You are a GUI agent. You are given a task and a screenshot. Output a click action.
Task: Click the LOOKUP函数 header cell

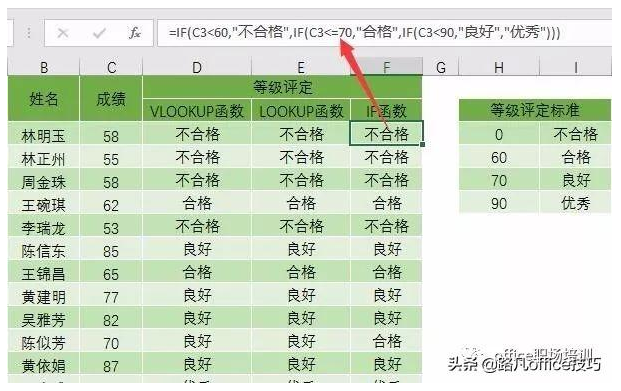pyautogui.click(x=301, y=111)
